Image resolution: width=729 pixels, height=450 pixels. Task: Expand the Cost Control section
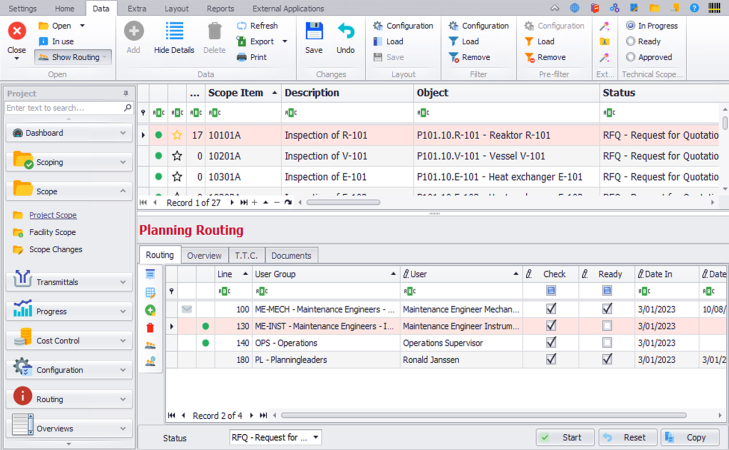pyautogui.click(x=69, y=340)
